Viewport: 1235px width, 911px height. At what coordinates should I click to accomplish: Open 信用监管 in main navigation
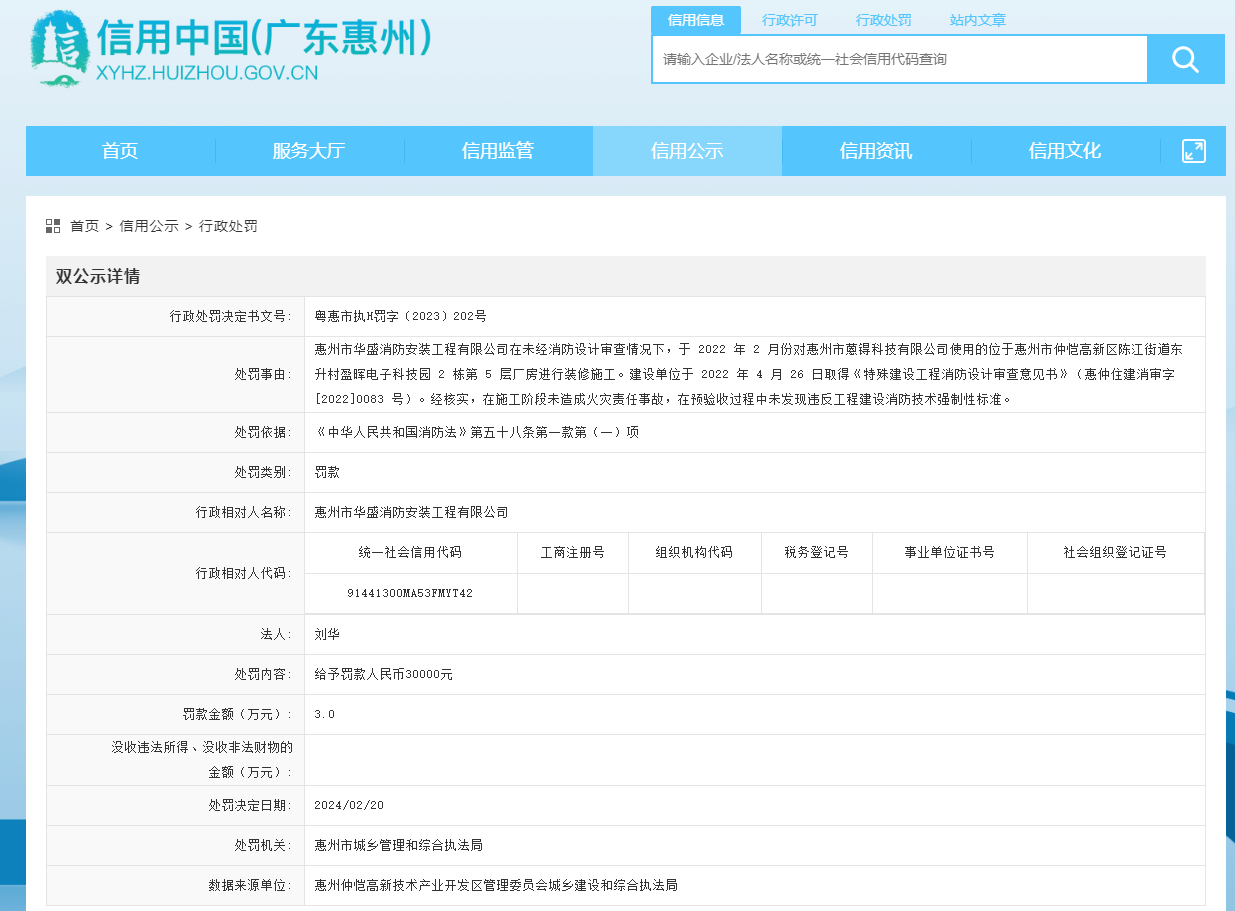pos(498,151)
